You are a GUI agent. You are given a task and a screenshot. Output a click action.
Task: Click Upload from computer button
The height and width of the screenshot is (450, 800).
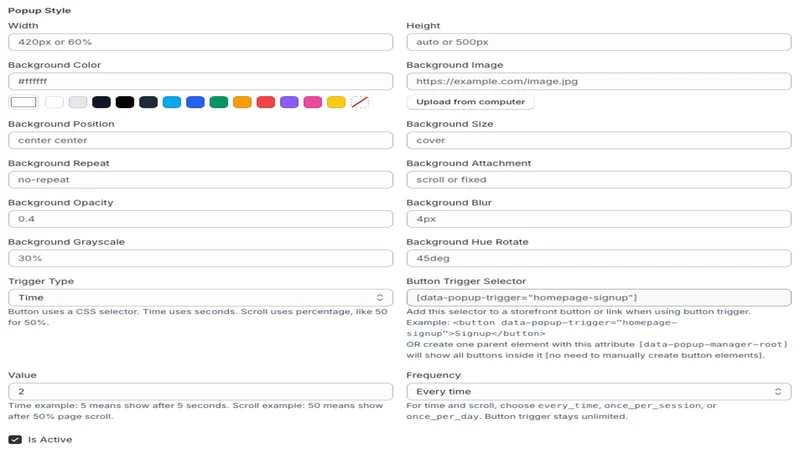pyautogui.click(x=470, y=102)
